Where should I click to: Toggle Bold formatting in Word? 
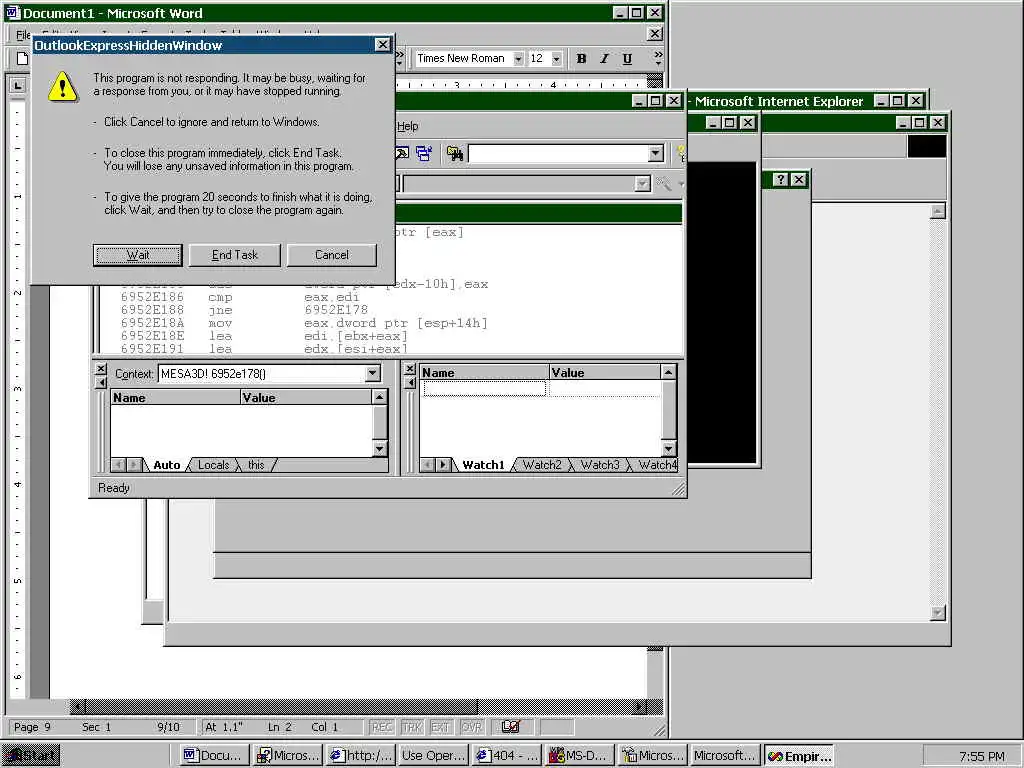coord(581,59)
